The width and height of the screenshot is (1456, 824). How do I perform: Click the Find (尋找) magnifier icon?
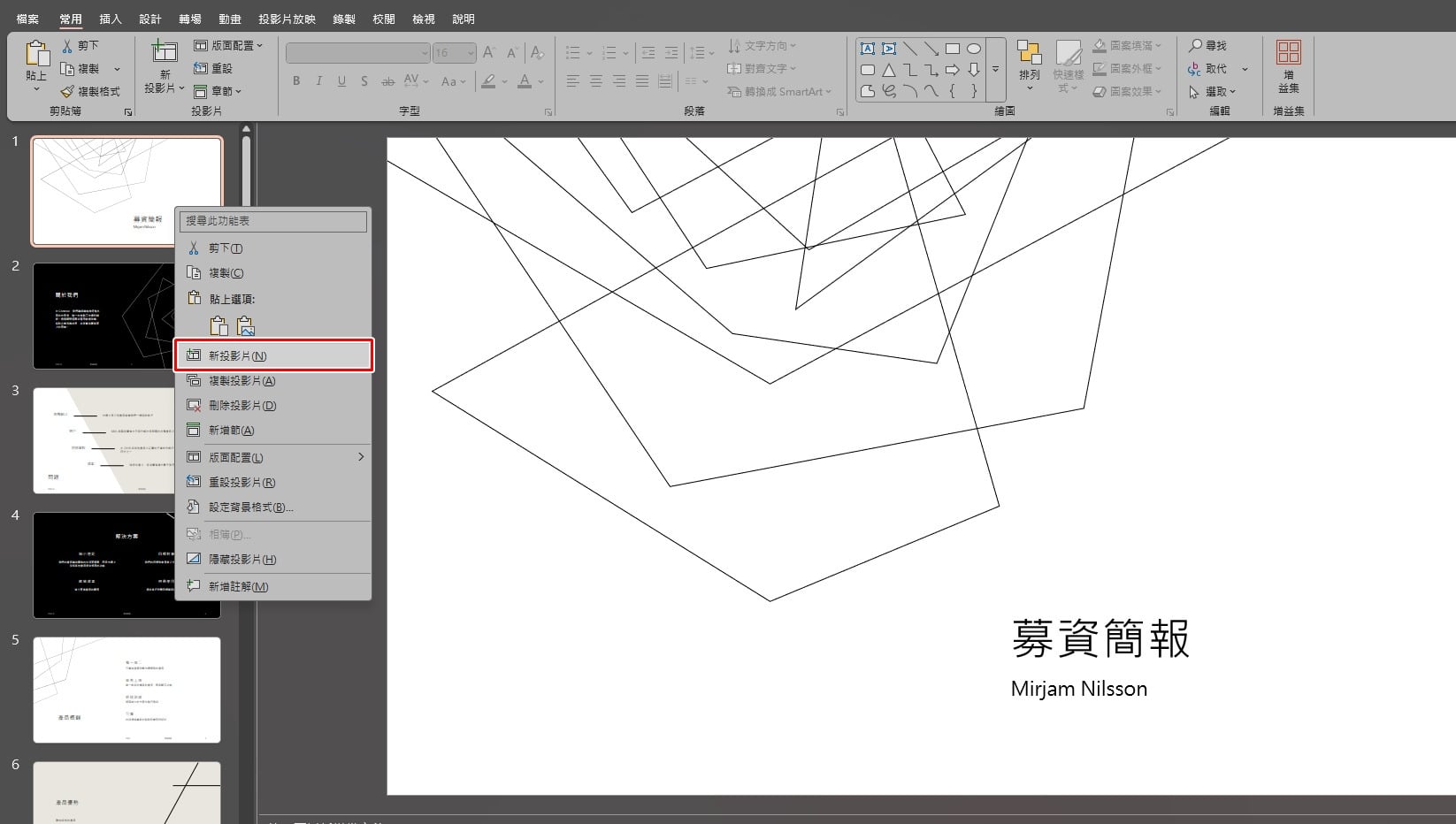point(1196,45)
